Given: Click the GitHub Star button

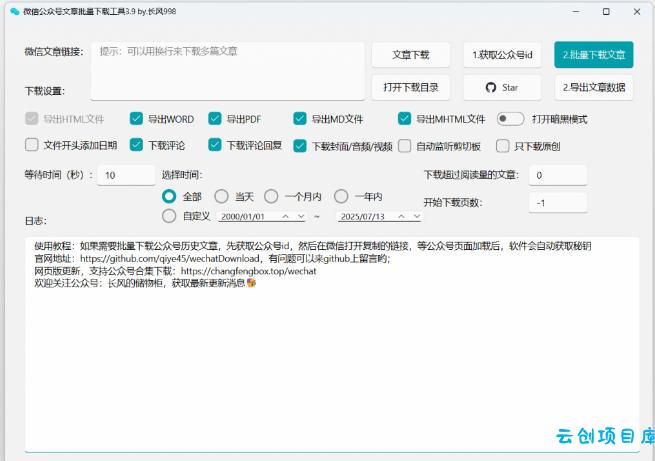Looking at the screenshot, I should 503,87.
